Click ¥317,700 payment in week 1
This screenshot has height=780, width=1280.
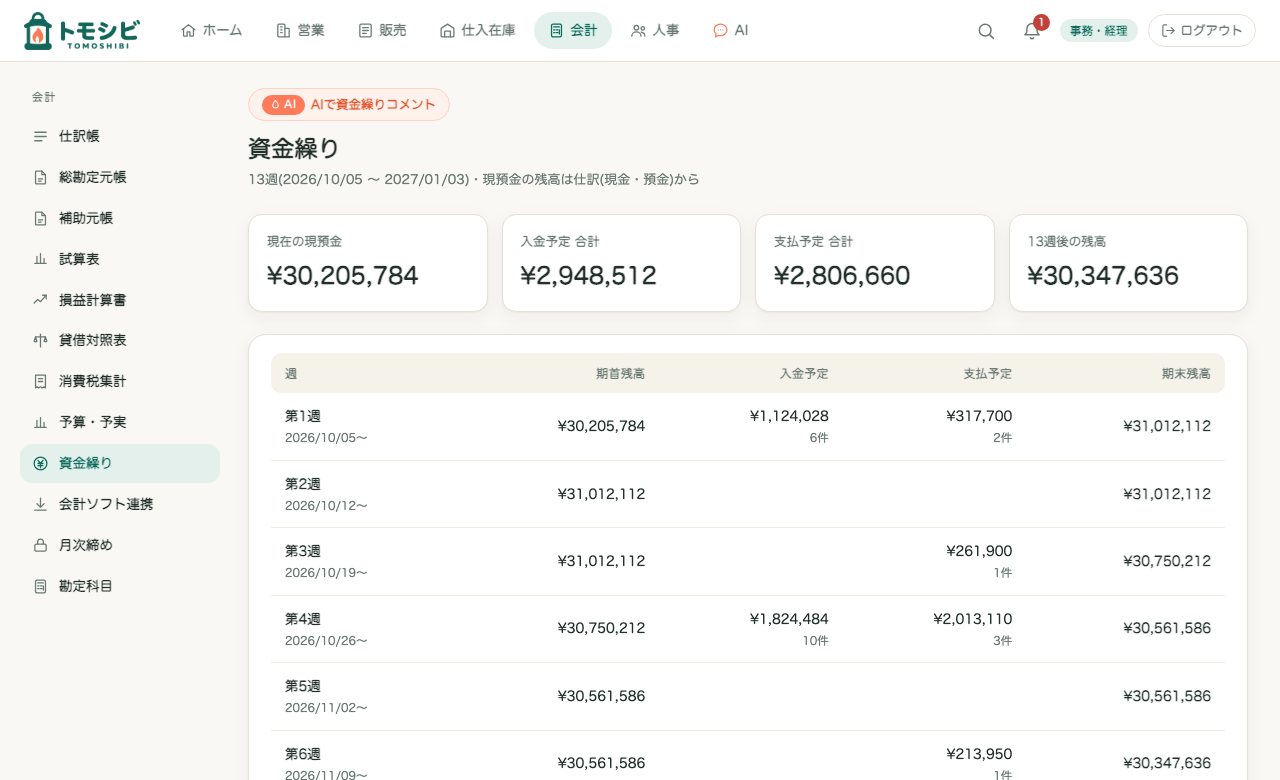pyautogui.click(x=979, y=416)
